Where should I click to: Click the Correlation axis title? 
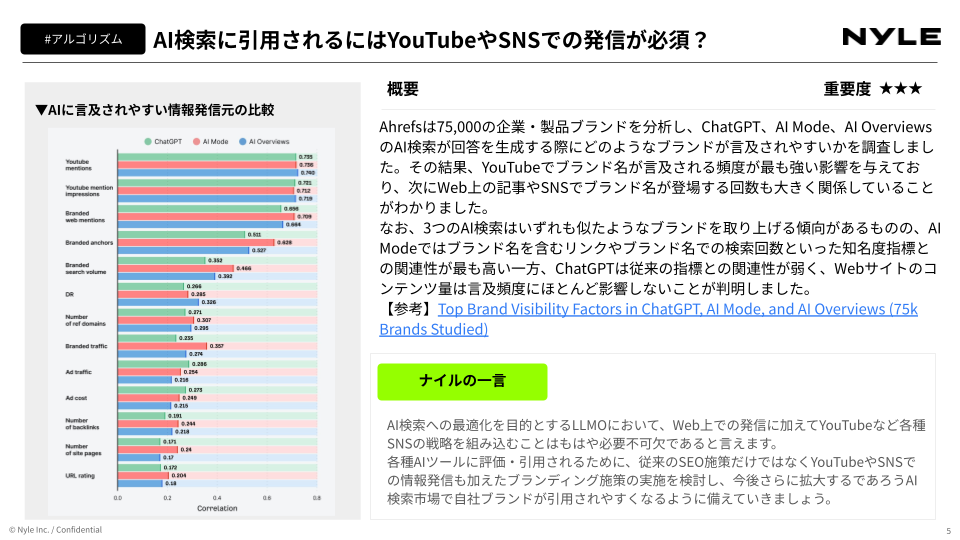point(216,509)
